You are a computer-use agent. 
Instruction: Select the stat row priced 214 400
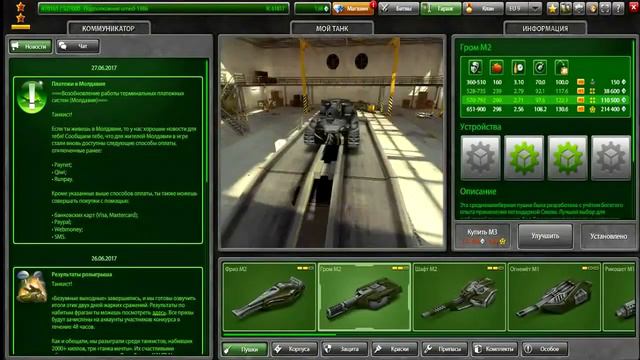(x=545, y=109)
